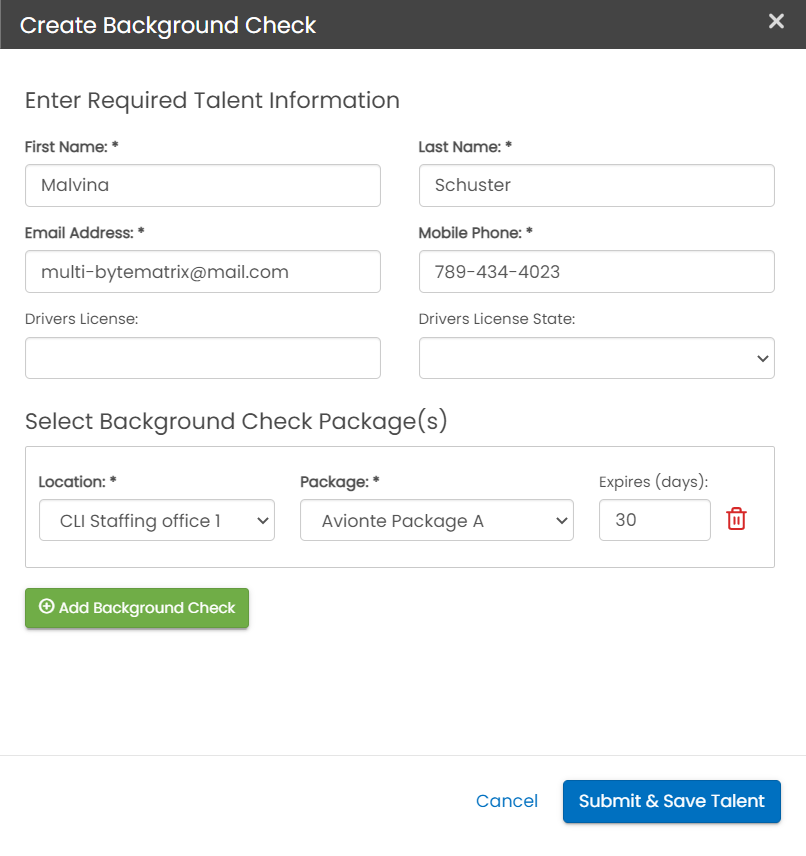Select the First Name field containing Malvina
Image resolution: width=806 pixels, height=856 pixels.
point(202,185)
